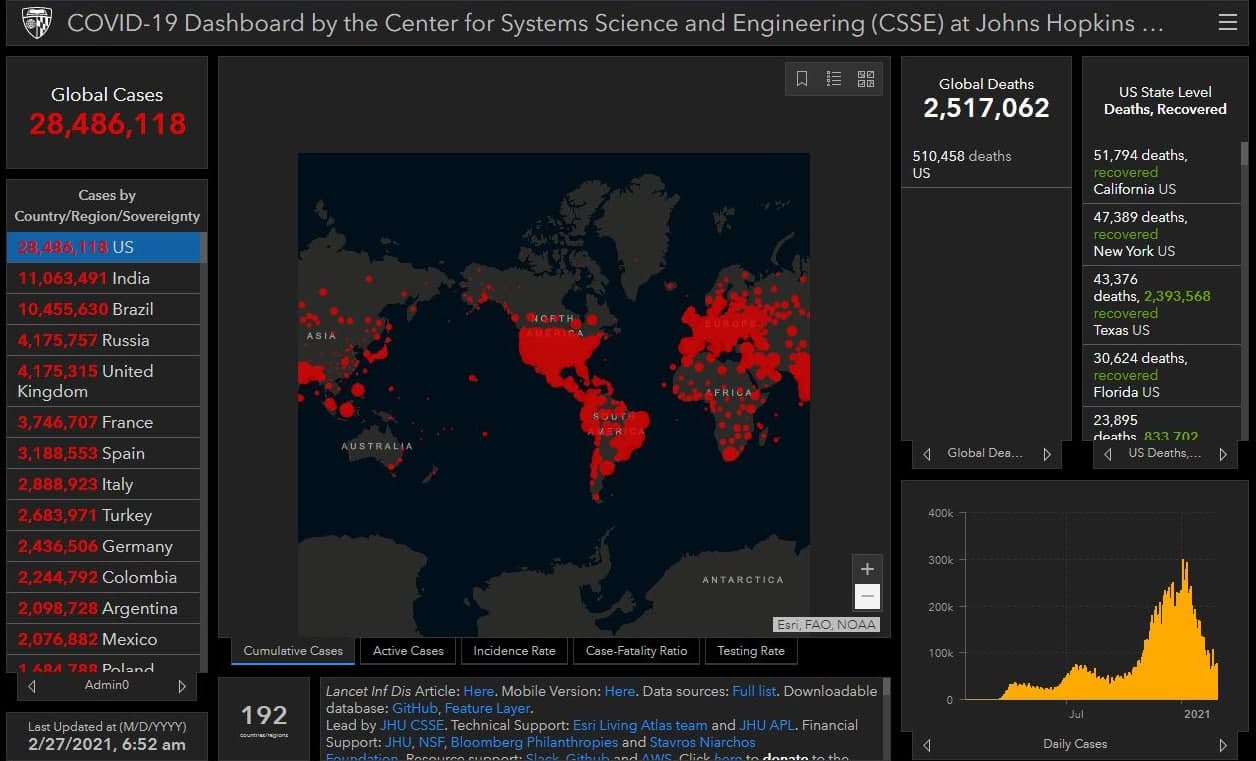Click the Global Deaths 2,517,062 figure
Image resolution: width=1256 pixels, height=761 pixels.
pos(986,108)
